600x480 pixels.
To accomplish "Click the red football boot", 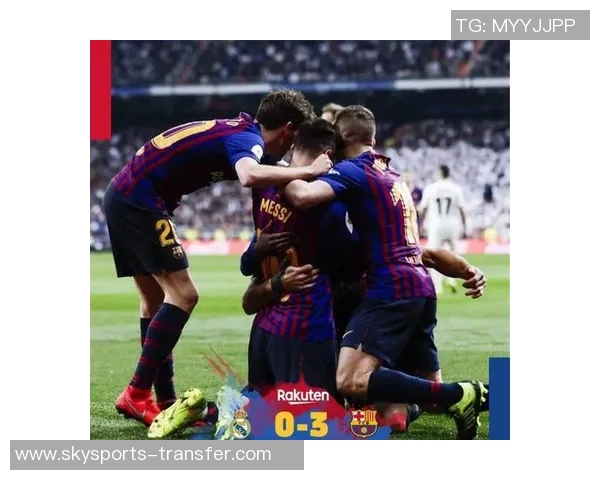I will pos(137,405).
